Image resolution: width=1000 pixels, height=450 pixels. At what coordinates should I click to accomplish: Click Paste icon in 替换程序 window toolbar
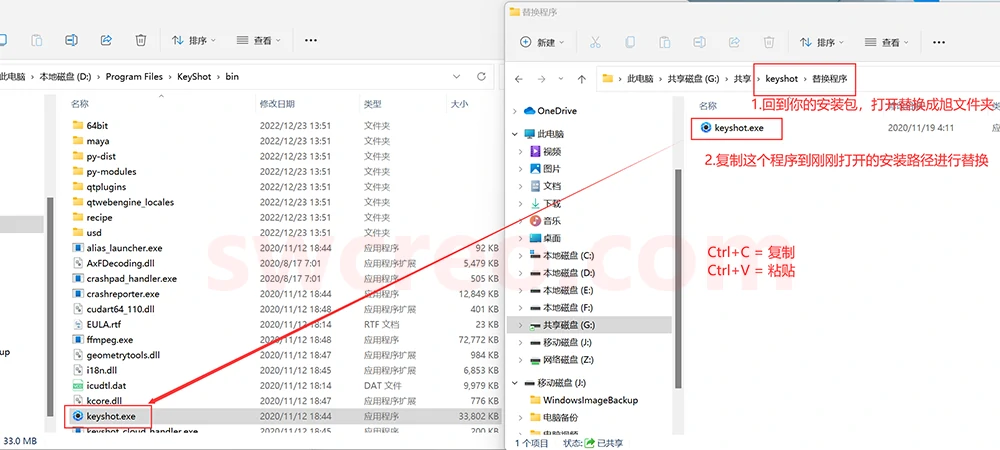click(x=665, y=42)
